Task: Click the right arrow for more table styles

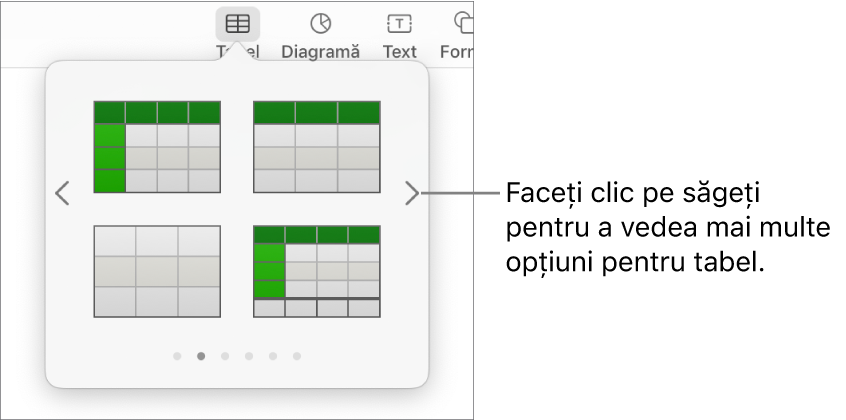Action: tap(412, 193)
